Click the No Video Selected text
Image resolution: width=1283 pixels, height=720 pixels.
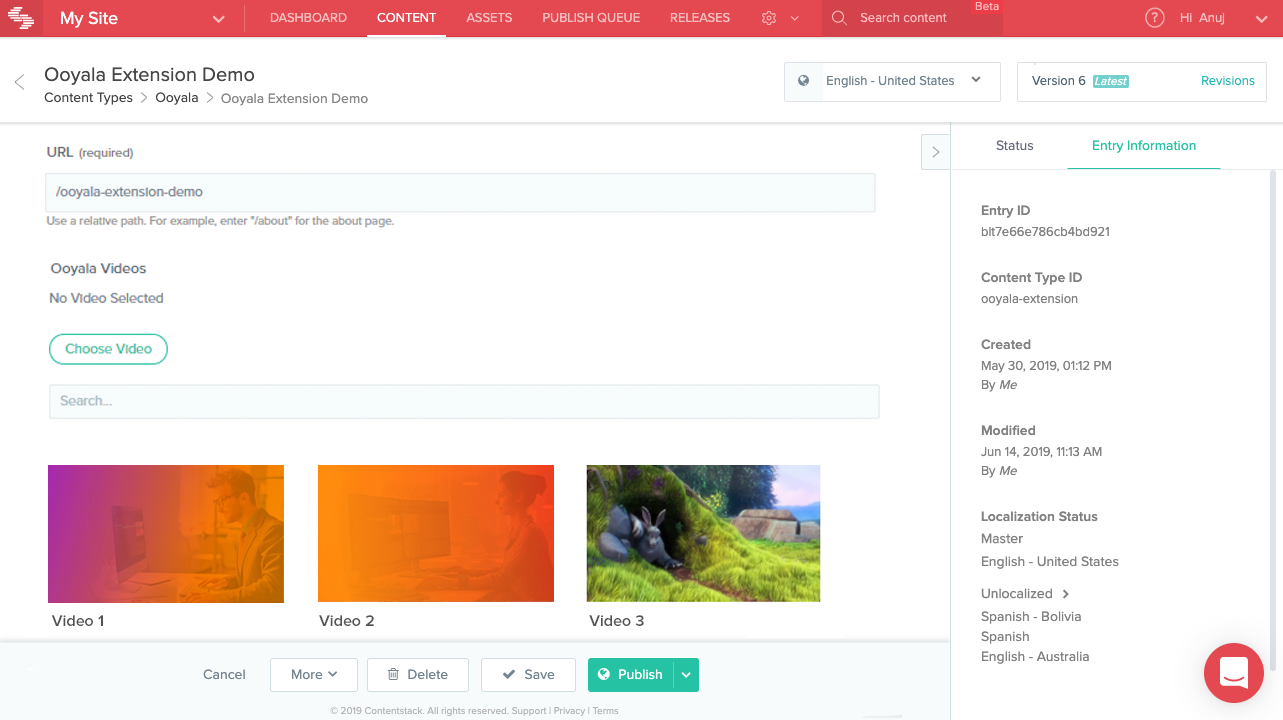(x=106, y=298)
